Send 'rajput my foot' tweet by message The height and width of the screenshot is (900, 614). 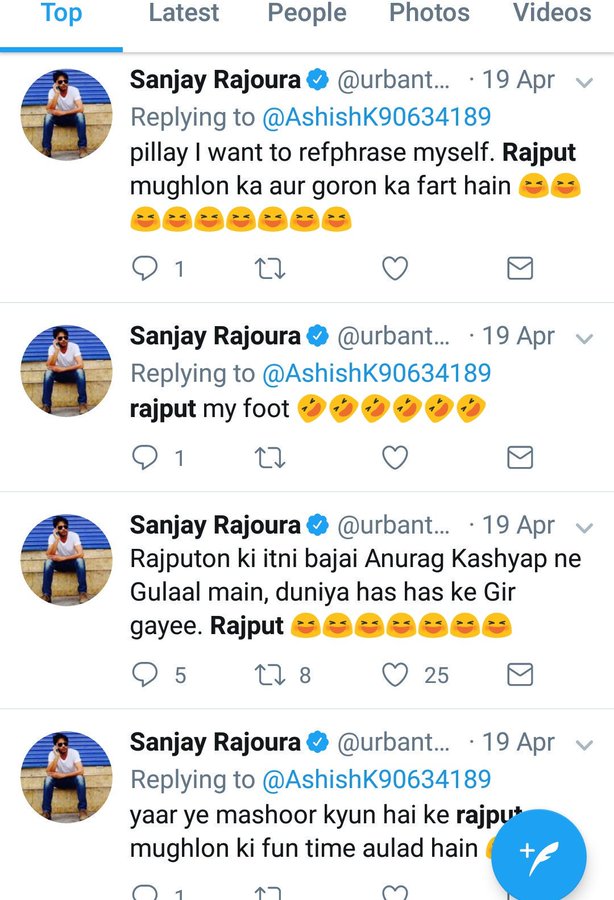[x=520, y=458]
